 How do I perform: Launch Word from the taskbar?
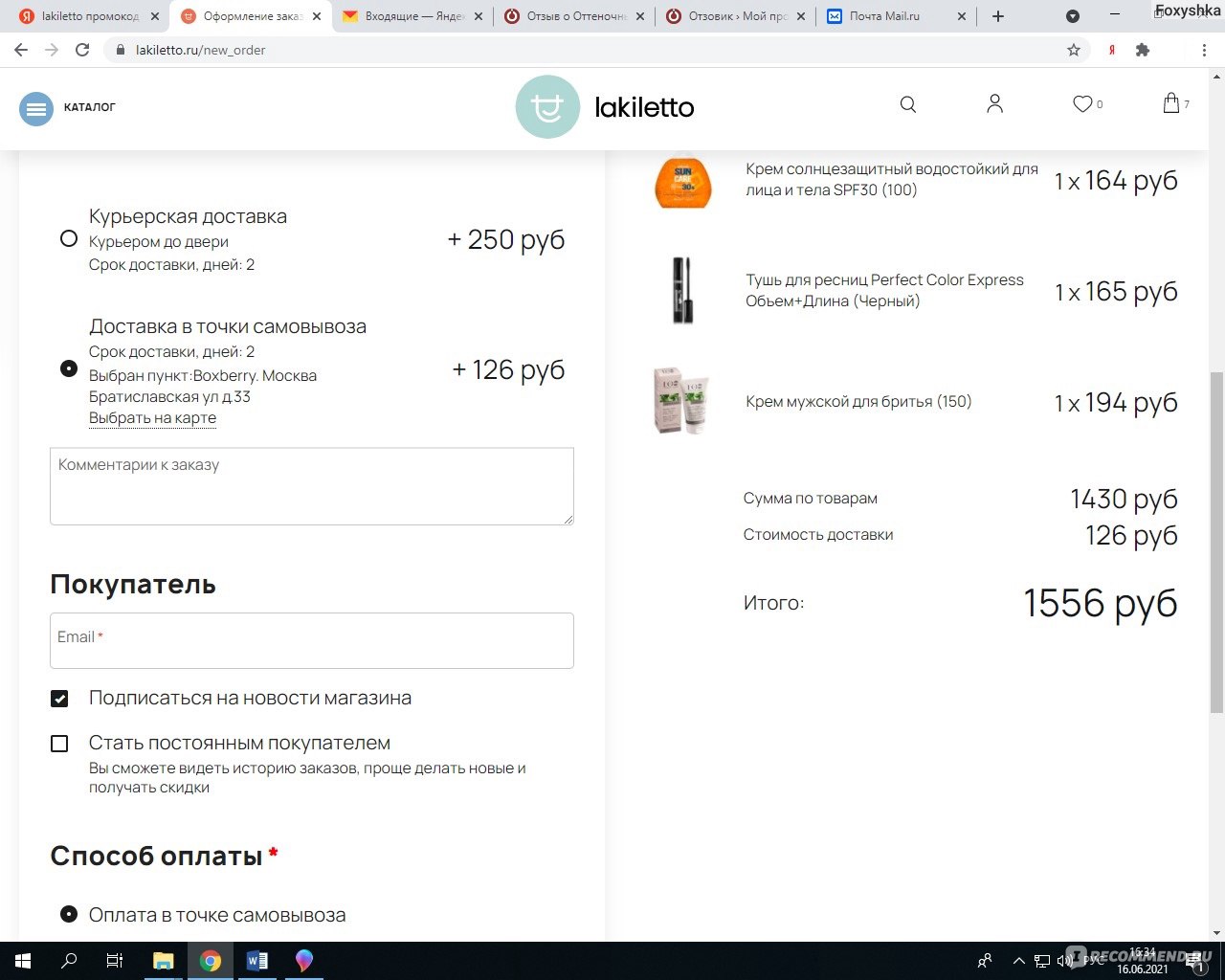click(256, 961)
